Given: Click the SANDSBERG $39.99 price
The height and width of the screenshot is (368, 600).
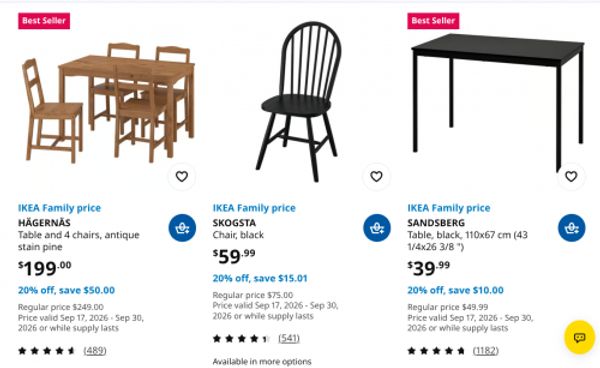Looking at the screenshot, I should point(429,268).
